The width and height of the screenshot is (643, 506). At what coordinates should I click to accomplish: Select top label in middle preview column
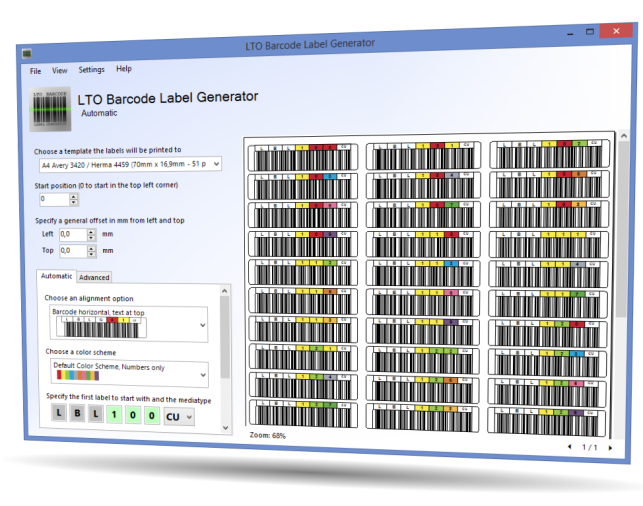point(423,155)
